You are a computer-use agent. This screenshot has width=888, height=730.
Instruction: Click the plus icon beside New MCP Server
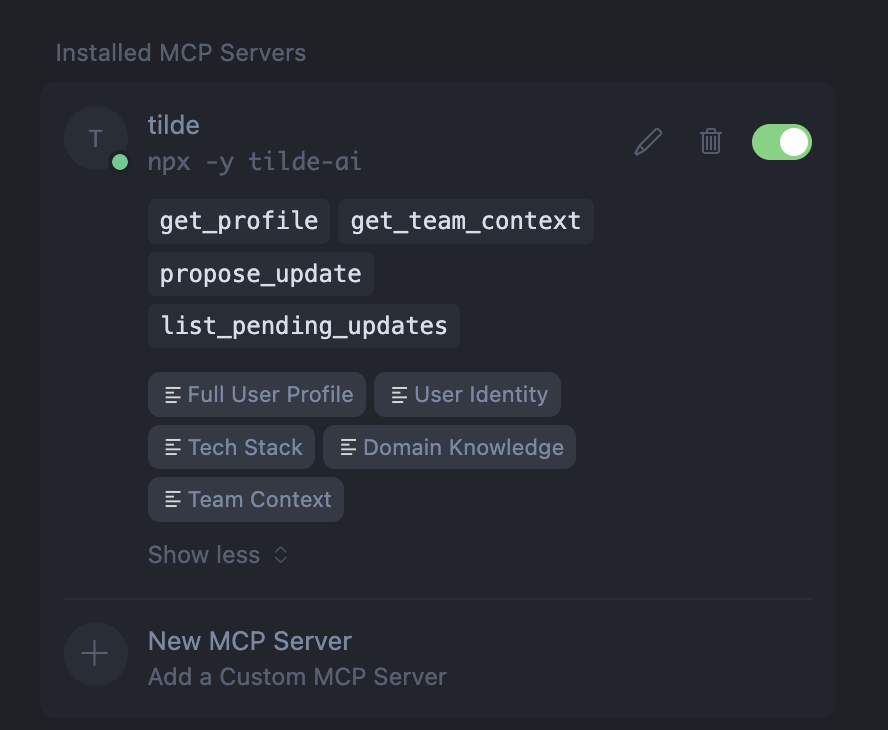click(95, 653)
